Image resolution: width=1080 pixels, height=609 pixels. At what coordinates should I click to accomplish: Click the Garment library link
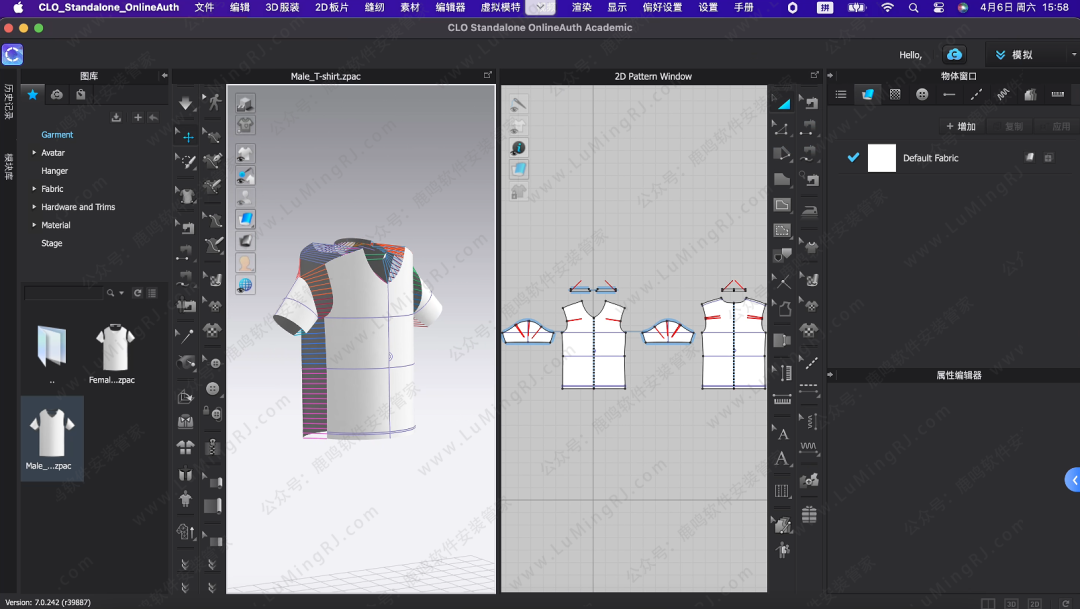57,135
